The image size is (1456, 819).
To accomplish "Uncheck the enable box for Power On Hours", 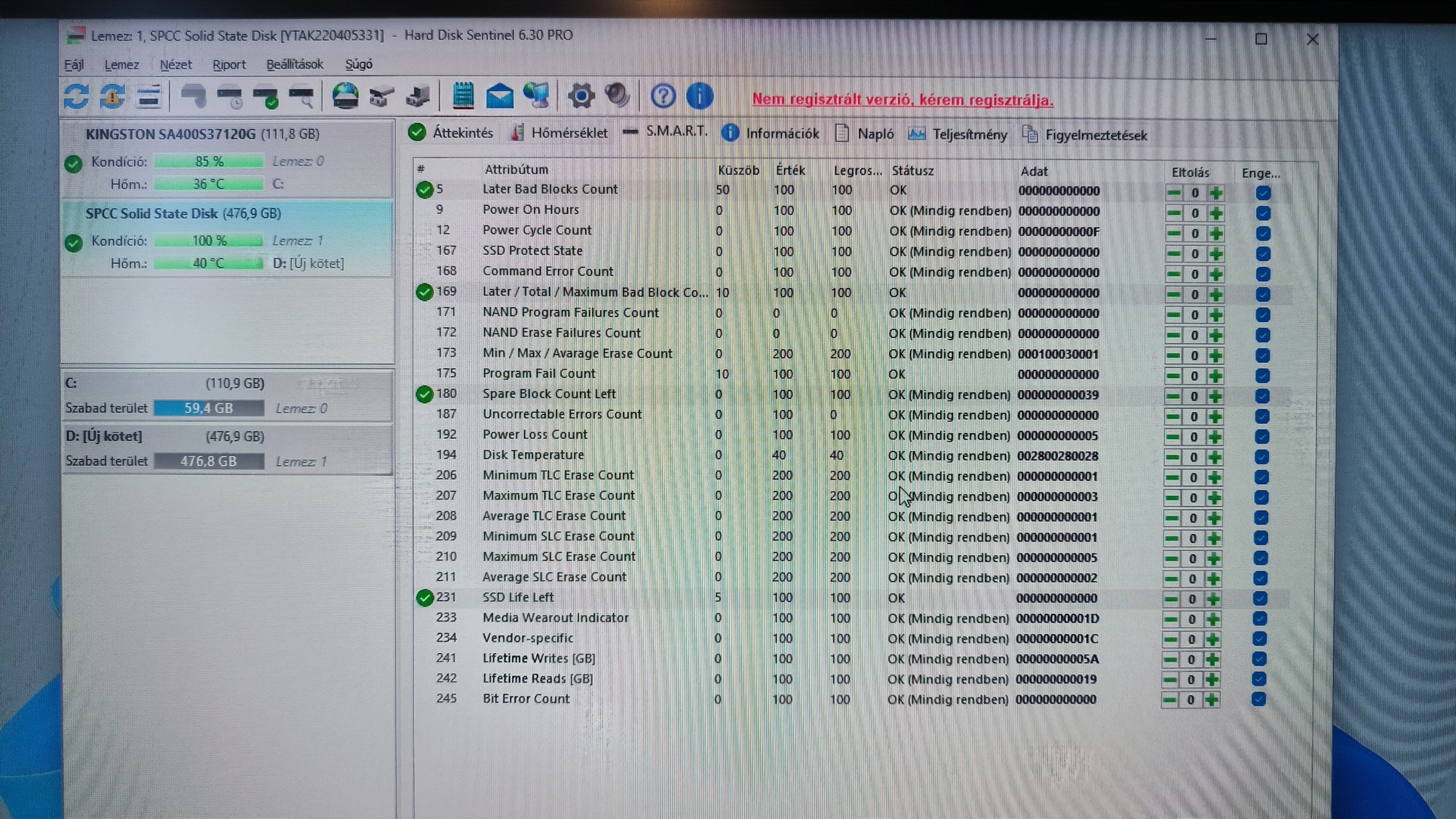I will pyautogui.click(x=1263, y=213).
